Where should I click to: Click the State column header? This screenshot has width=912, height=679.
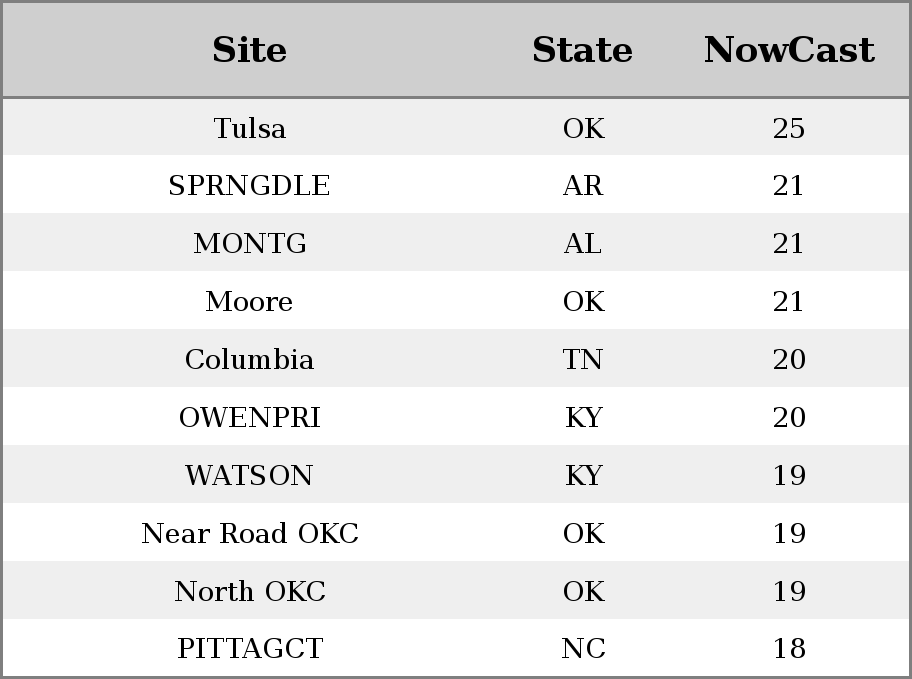click(x=582, y=50)
